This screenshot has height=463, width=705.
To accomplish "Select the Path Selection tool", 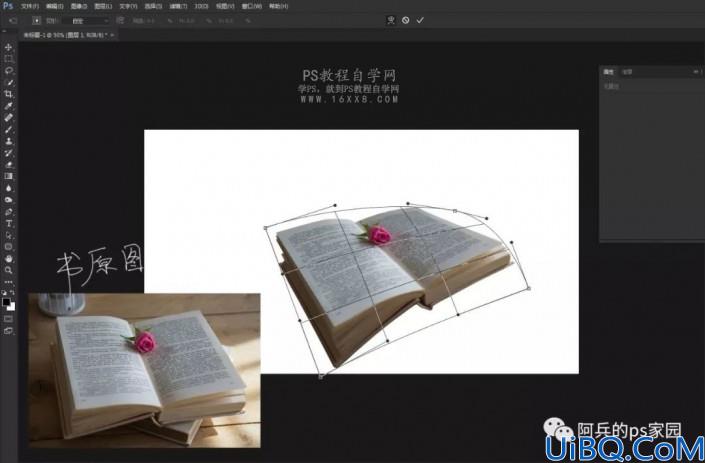I will (8, 235).
